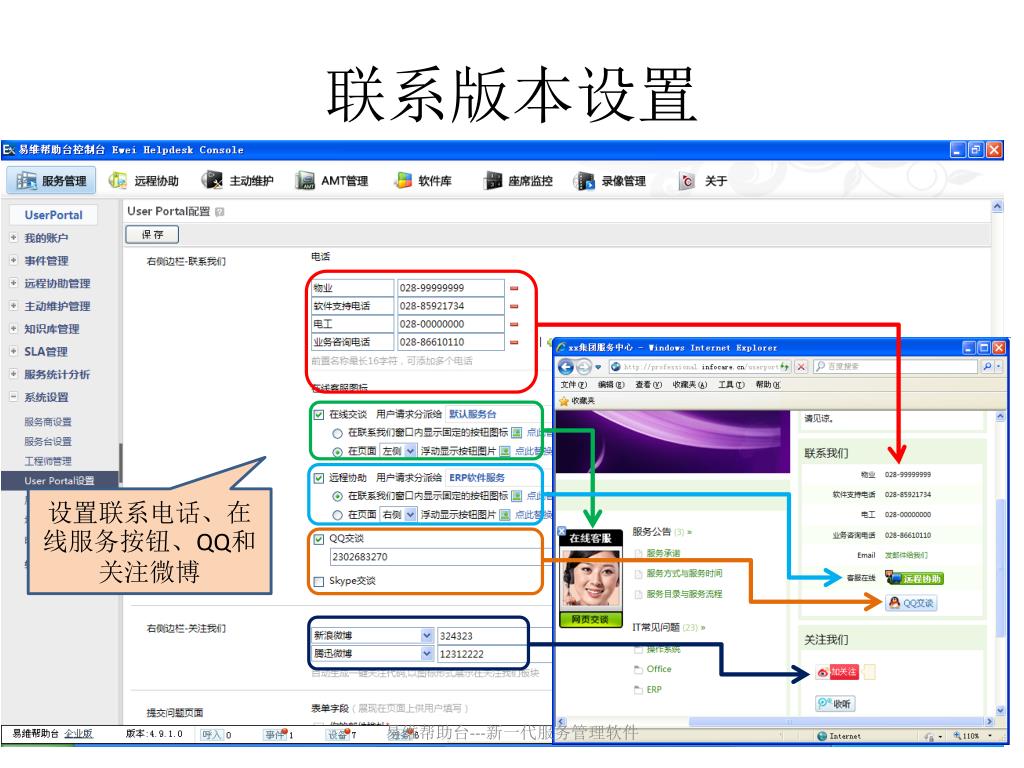Open IE 编辑 menu

pyautogui.click(x=611, y=385)
